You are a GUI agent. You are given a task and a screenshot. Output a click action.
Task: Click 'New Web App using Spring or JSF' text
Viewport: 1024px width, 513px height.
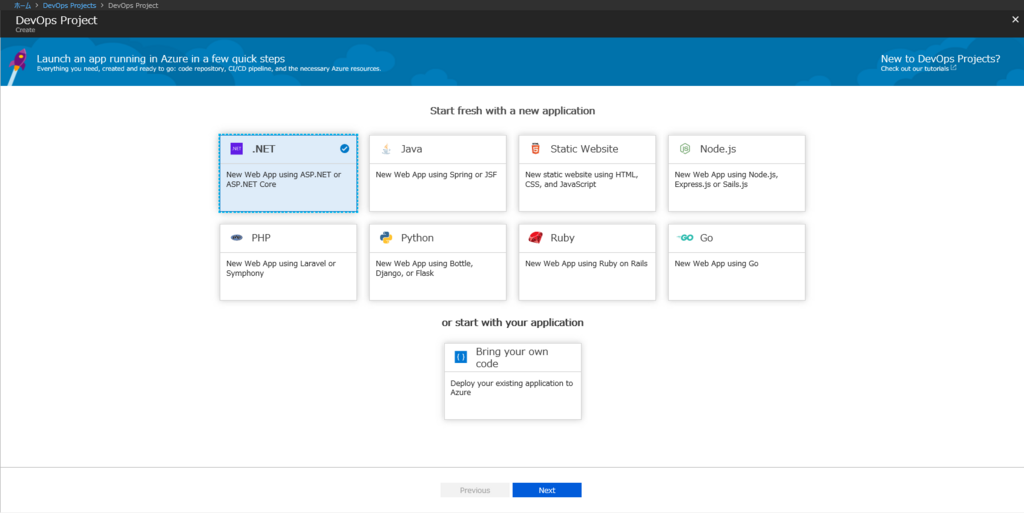pyautogui.click(x=436, y=175)
